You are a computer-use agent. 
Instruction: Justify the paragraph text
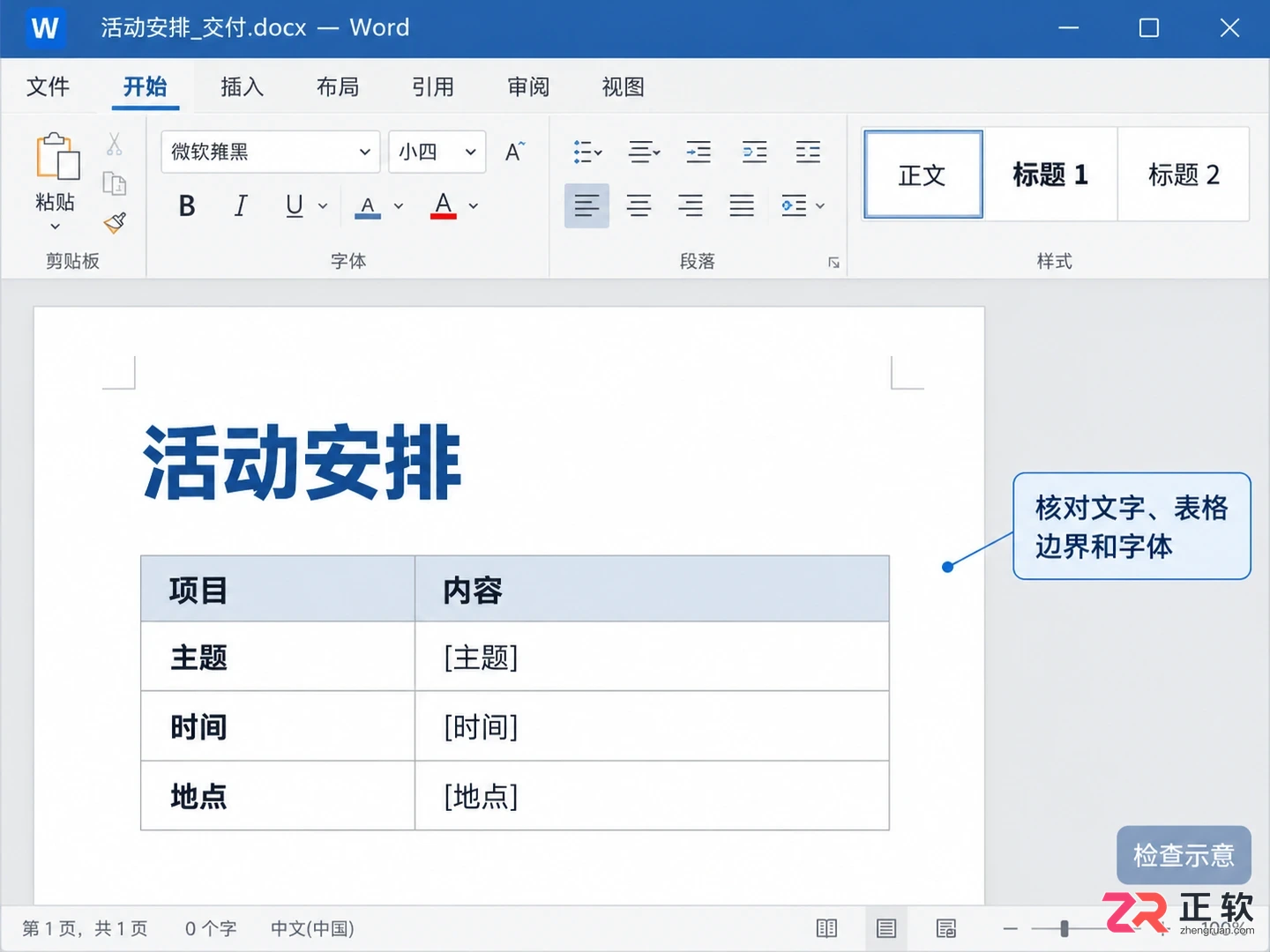[742, 205]
